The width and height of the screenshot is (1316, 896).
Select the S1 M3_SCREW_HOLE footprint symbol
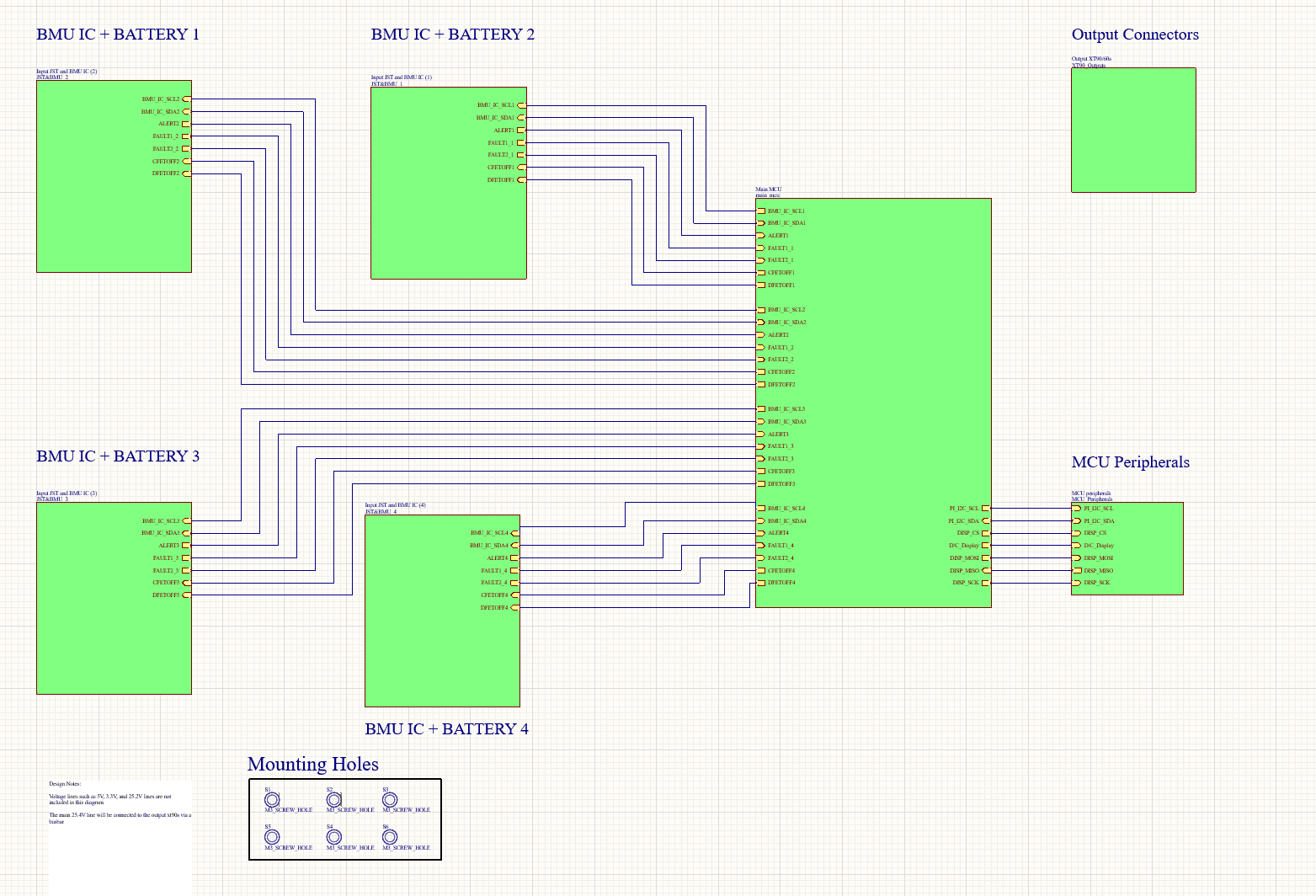274,797
